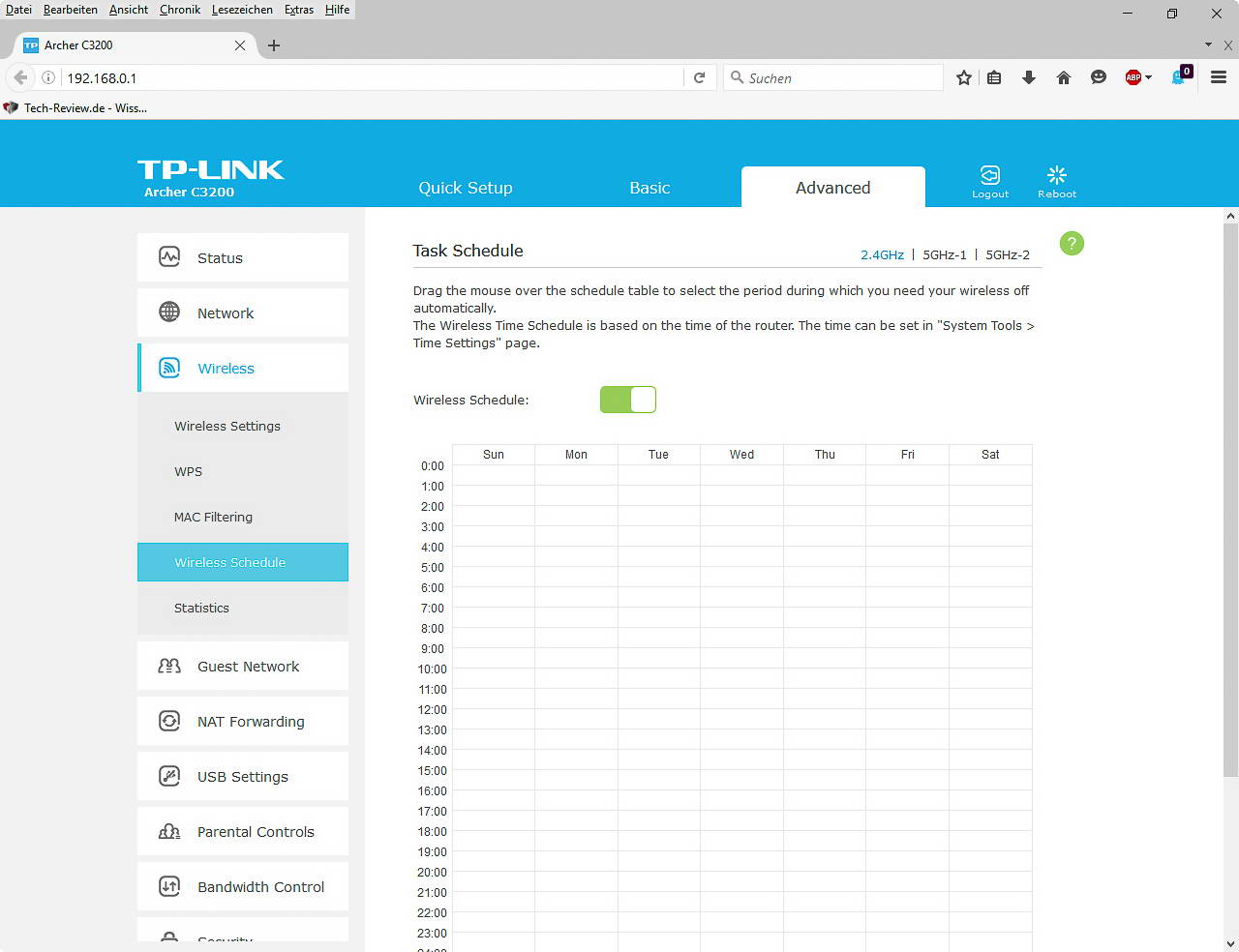Open the Status section icon
Image resolution: width=1239 pixels, height=952 pixels.
pos(169,257)
